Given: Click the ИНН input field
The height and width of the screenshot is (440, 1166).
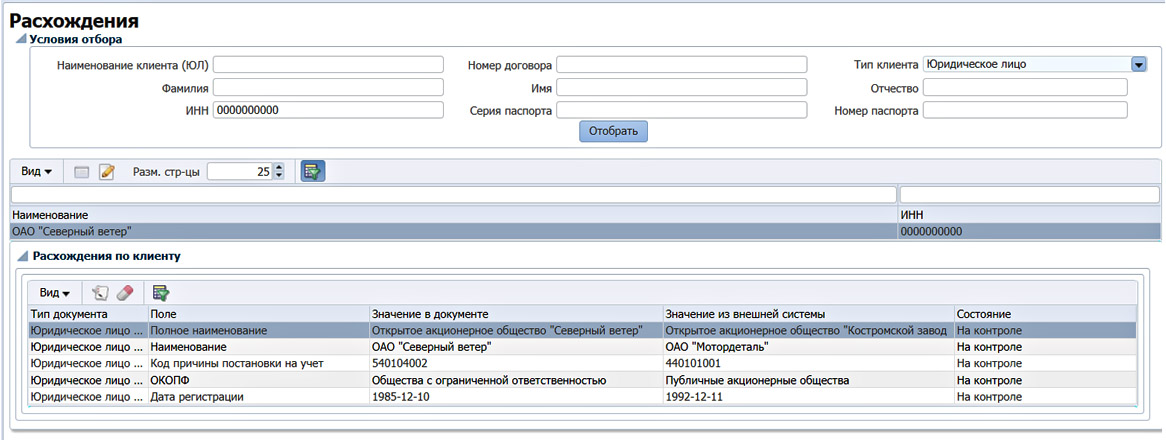Looking at the screenshot, I should (x=327, y=110).
